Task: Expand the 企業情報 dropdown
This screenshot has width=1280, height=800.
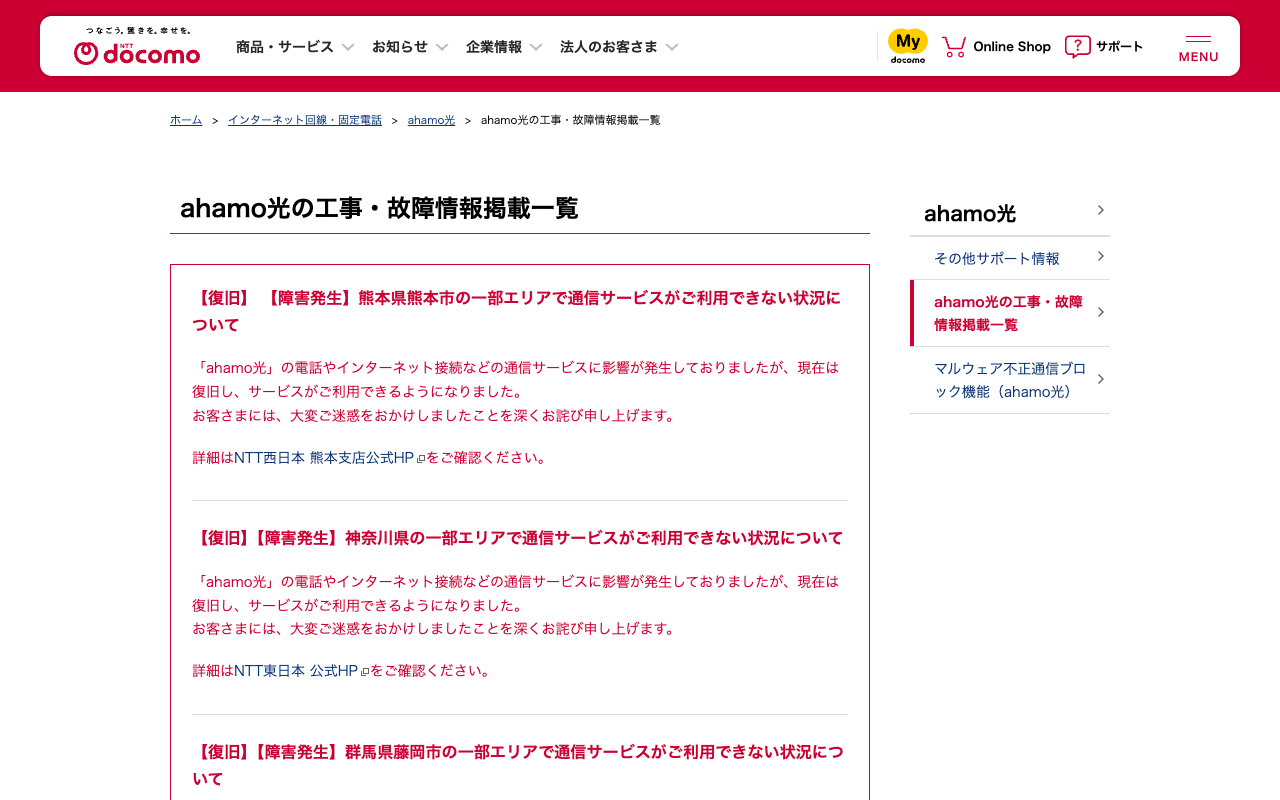Action: [504, 46]
